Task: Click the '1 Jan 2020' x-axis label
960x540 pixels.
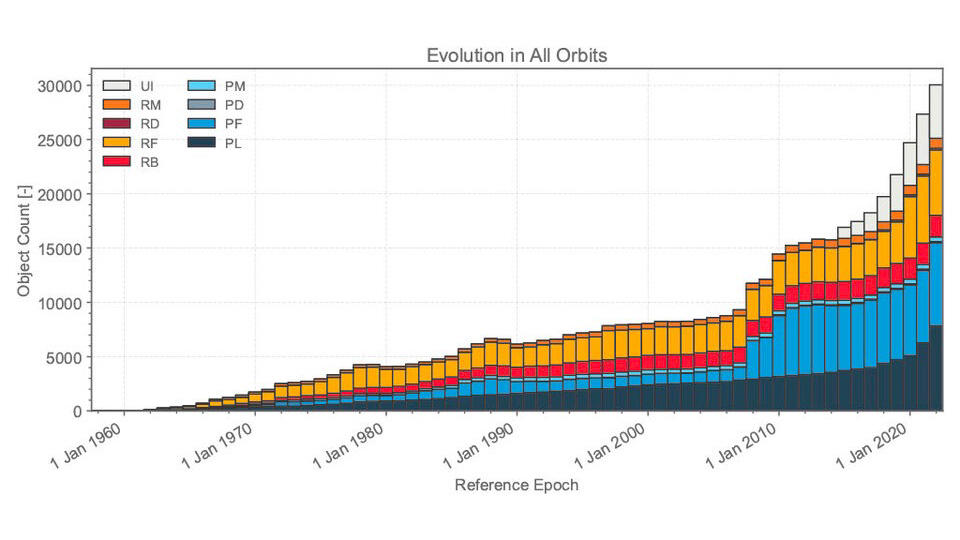Action: click(872, 445)
